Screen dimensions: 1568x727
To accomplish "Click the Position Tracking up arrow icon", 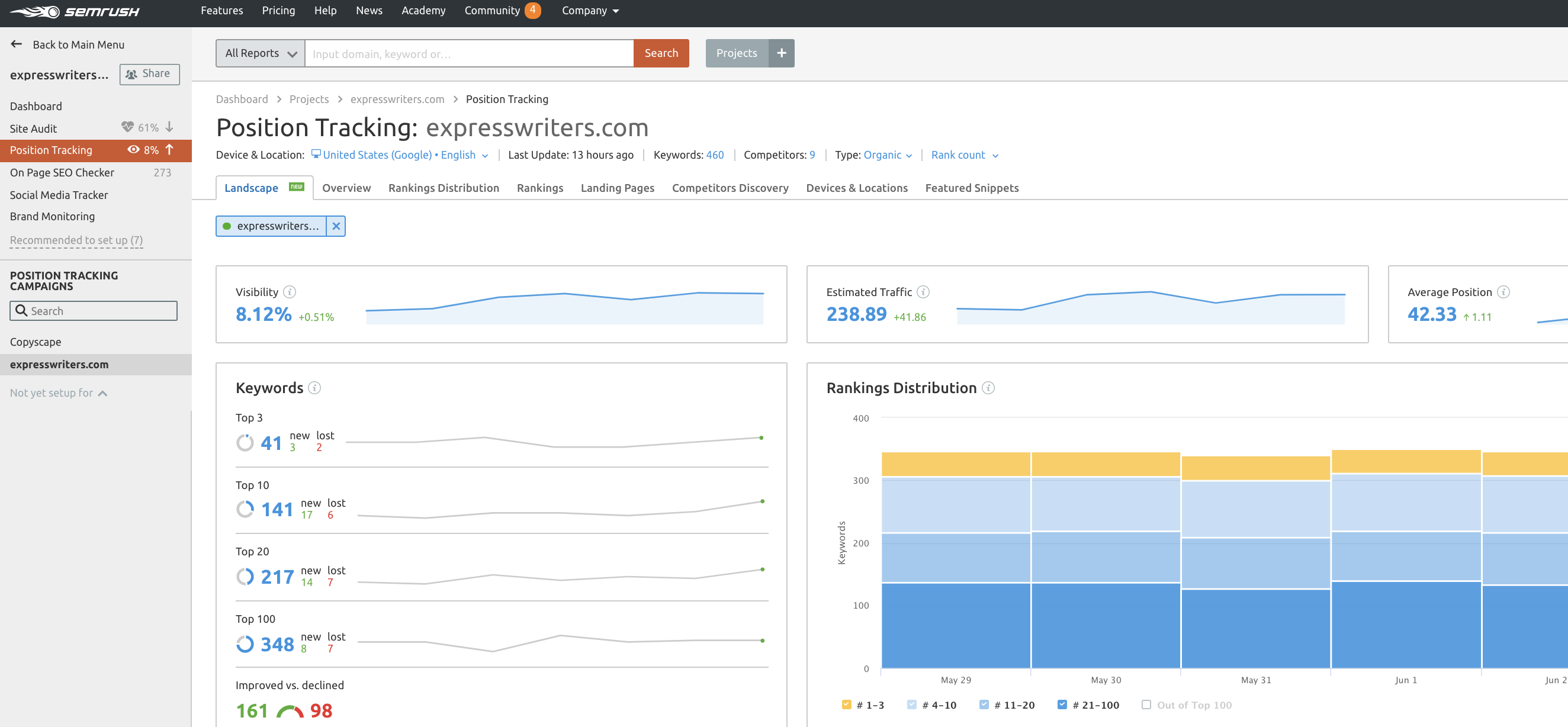I will coord(169,150).
